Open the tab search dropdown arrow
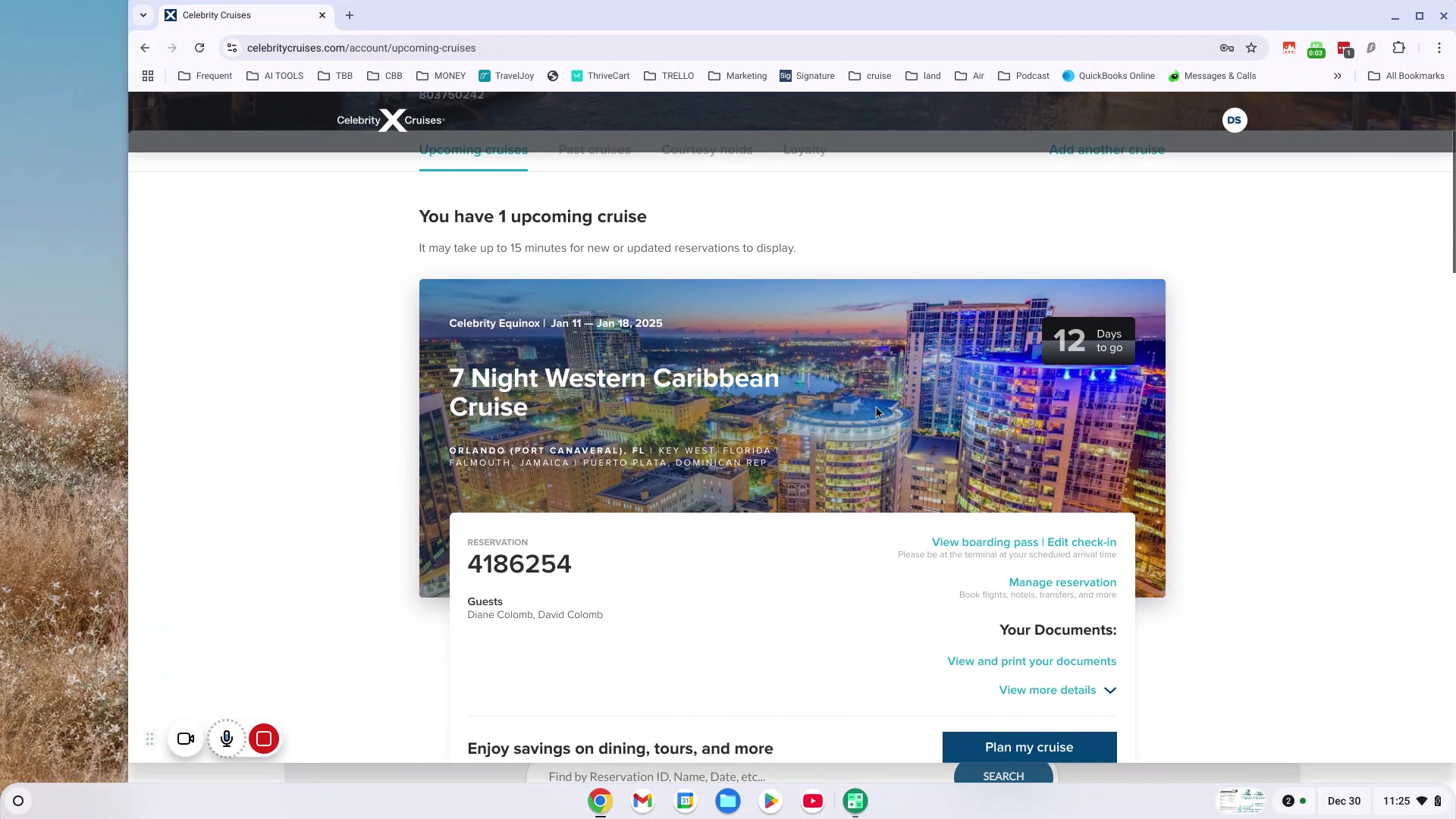 tap(143, 15)
